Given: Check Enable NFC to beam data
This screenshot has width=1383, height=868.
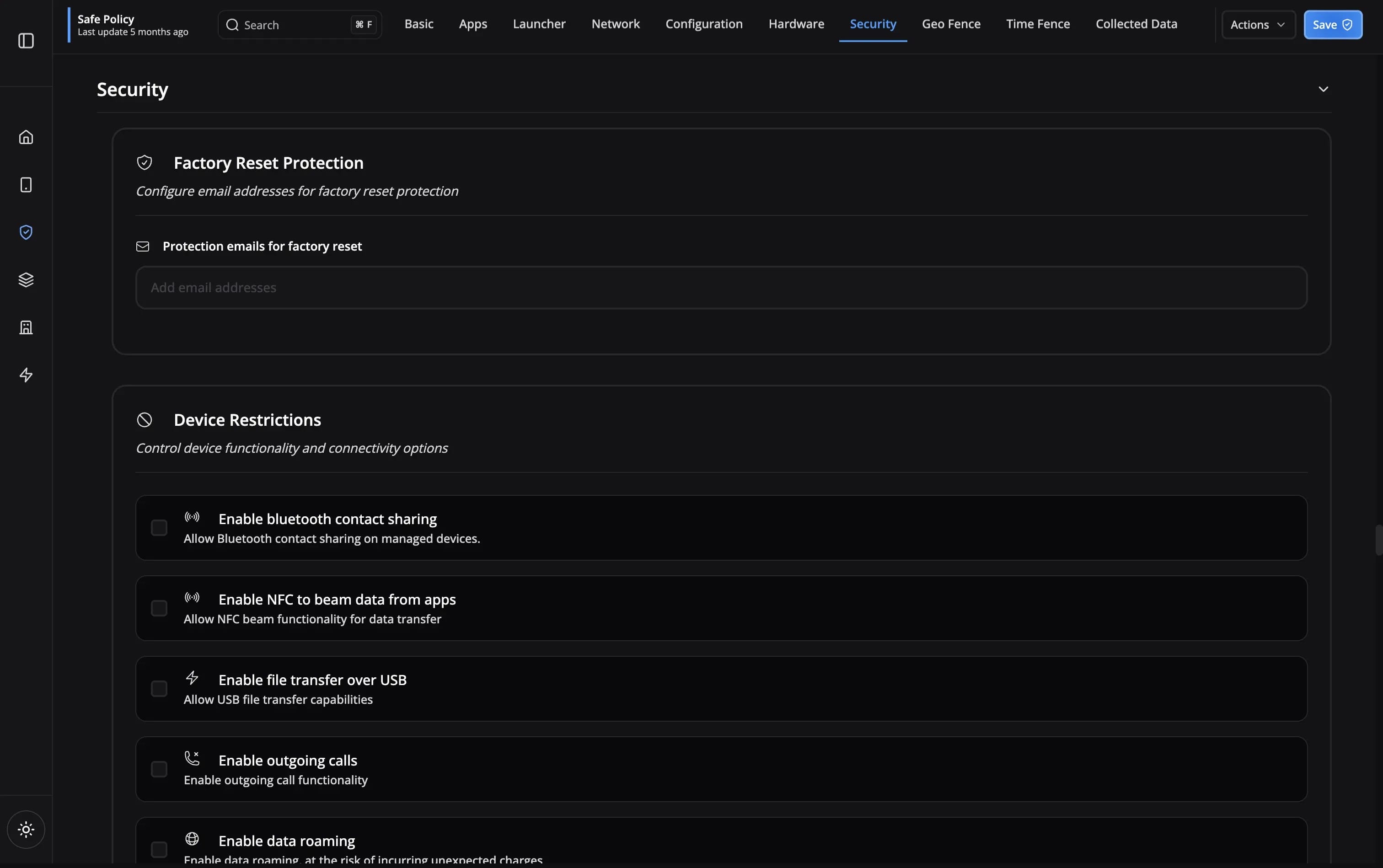Looking at the screenshot, I should [x=159, y=608].
